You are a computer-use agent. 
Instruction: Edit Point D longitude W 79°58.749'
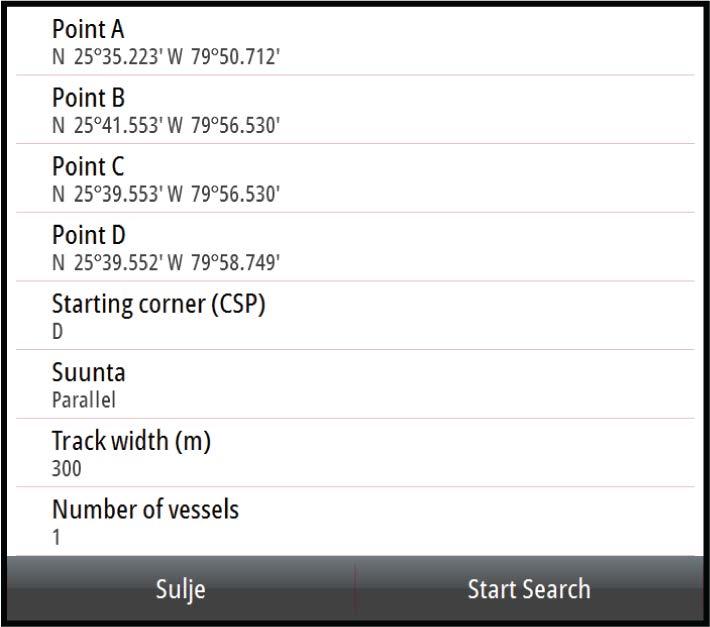click(x=224, y=263)
